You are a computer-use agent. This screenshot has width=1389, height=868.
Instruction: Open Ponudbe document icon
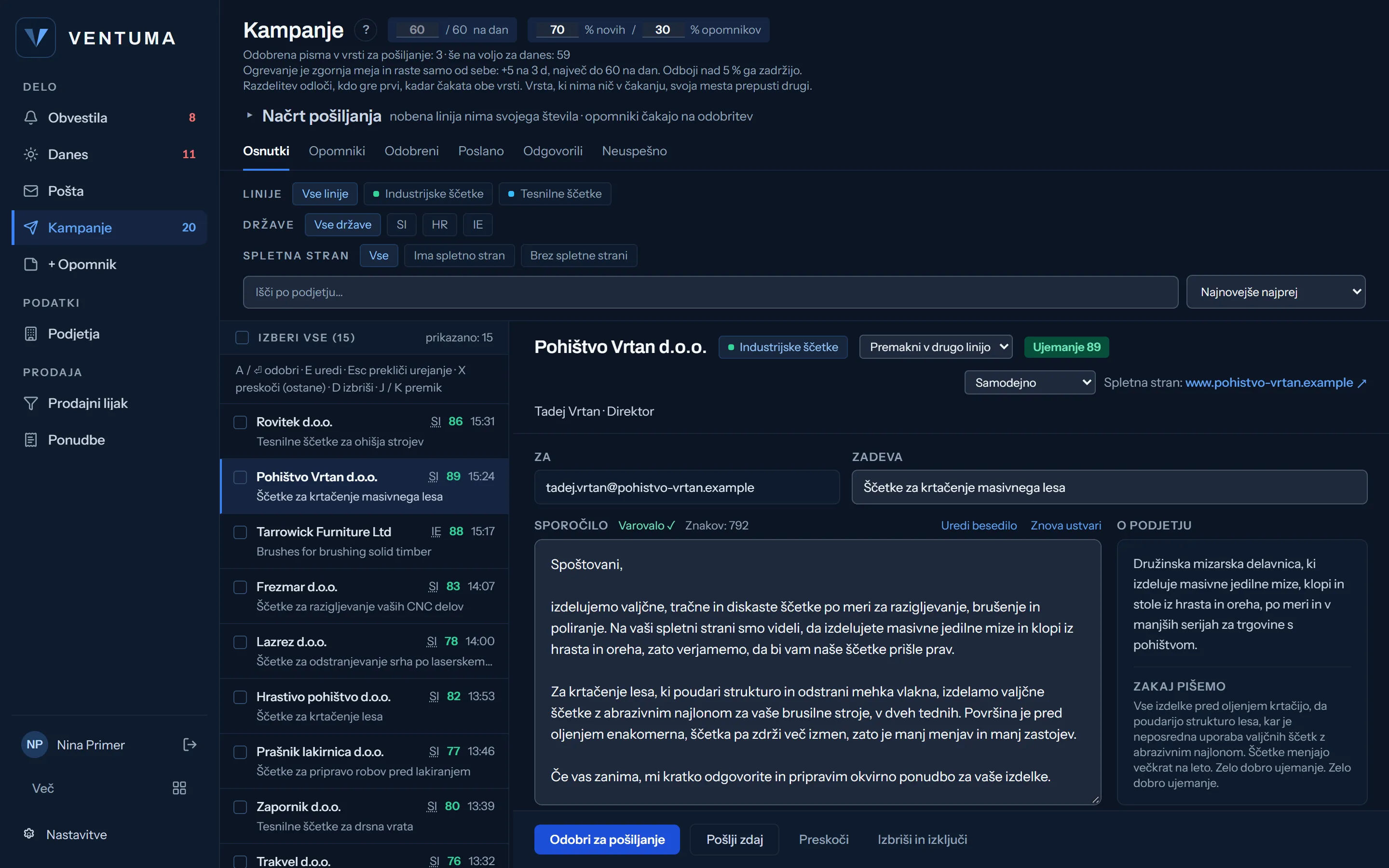pyautogui.click(x=31, y=440)
